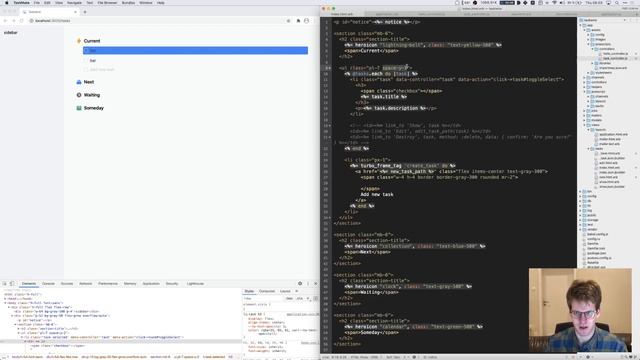Collapse the body node in Elements tree
This screenshot has width=640, height=360.
click(5, 303)
